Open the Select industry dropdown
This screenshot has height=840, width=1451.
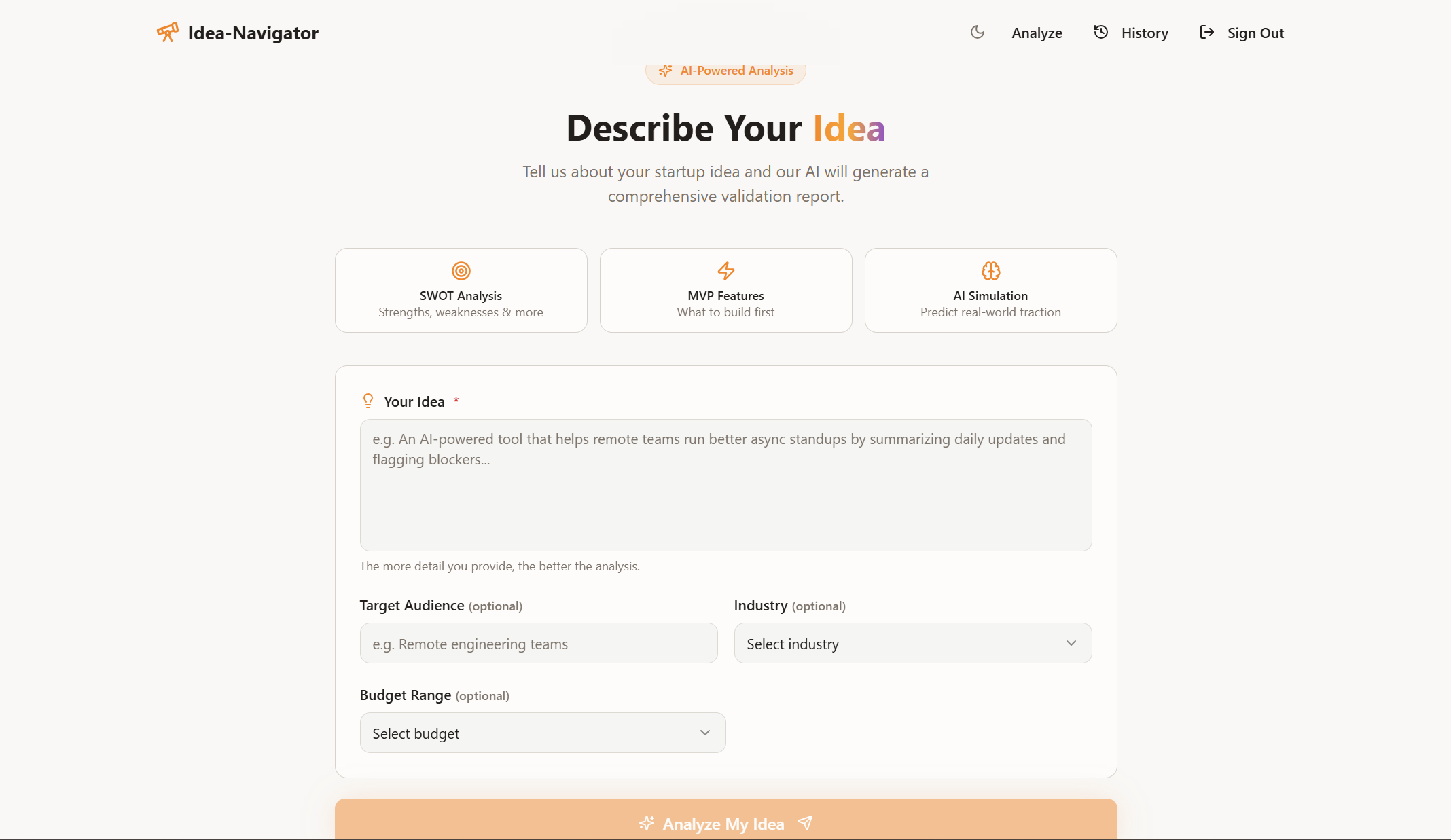coord(912,643)
